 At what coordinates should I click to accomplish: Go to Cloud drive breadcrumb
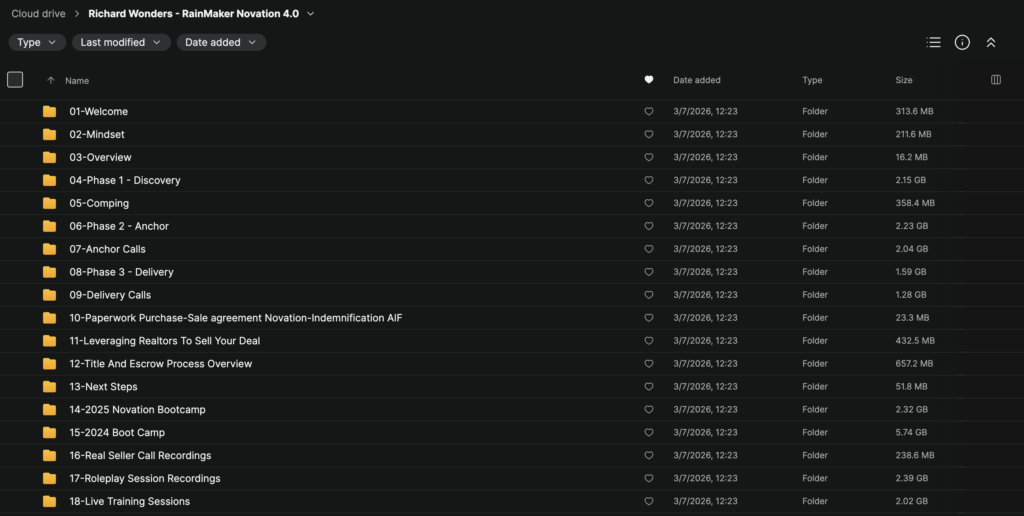(x=39, y=14)
